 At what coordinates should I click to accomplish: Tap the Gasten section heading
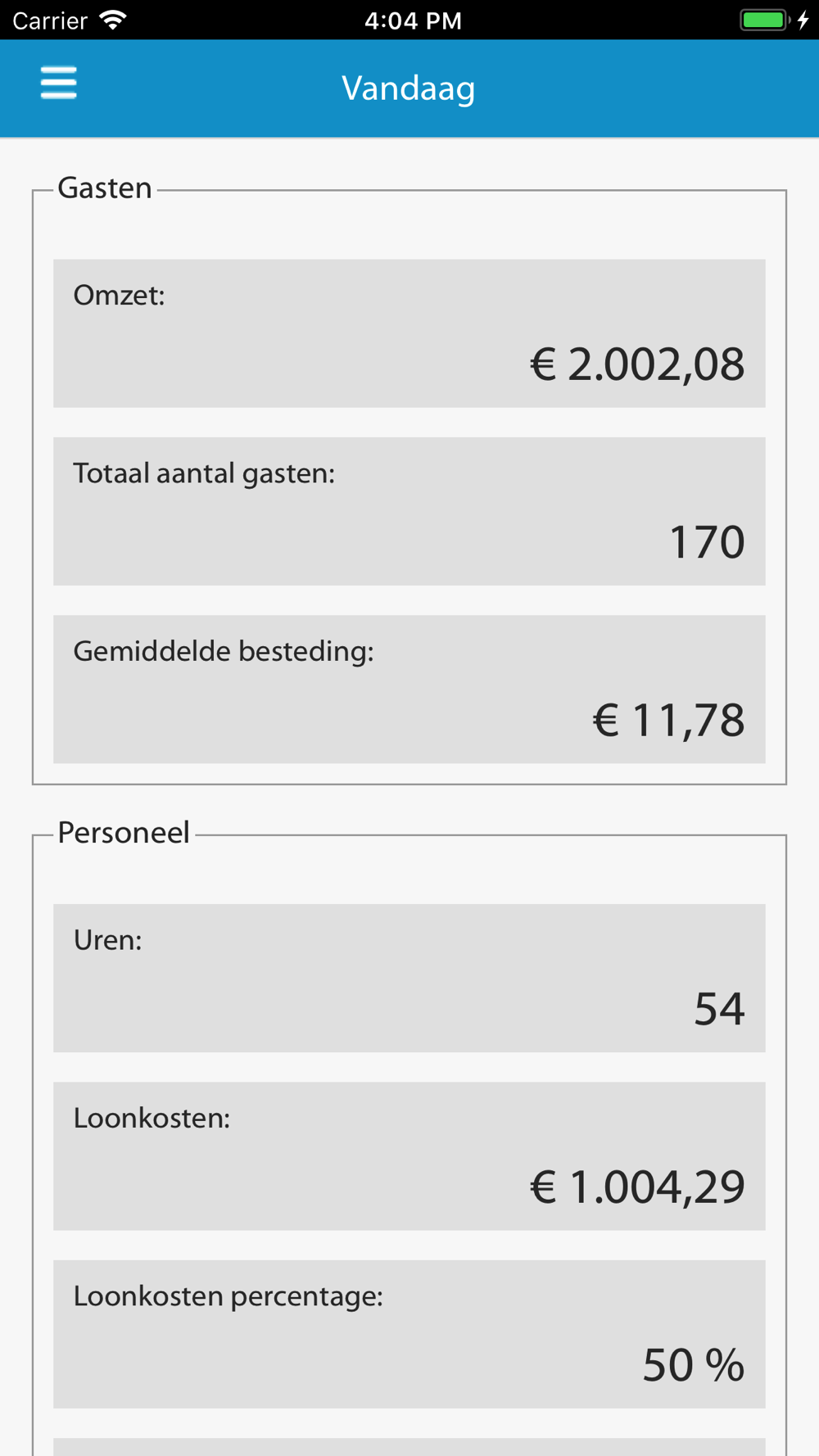point(105,188)
